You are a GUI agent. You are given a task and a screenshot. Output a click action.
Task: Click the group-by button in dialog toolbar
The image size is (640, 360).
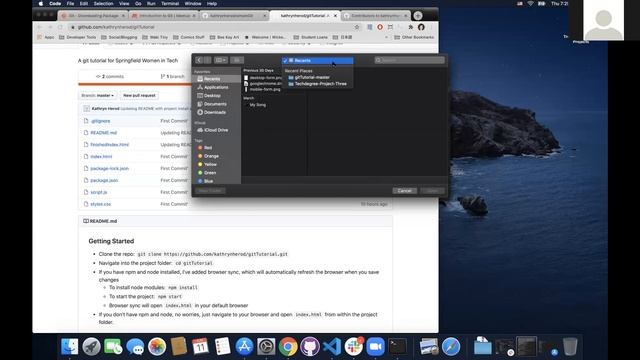[x=237, y=60]
